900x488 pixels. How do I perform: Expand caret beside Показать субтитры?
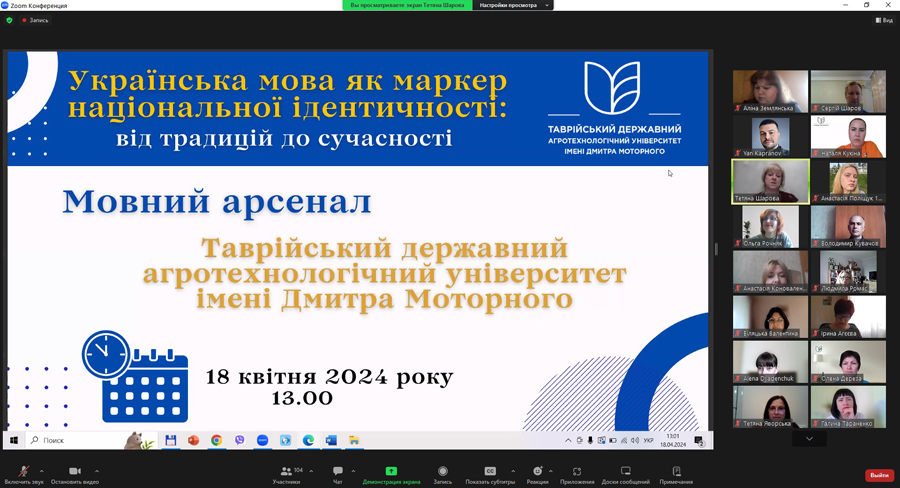tap(513, 471)
